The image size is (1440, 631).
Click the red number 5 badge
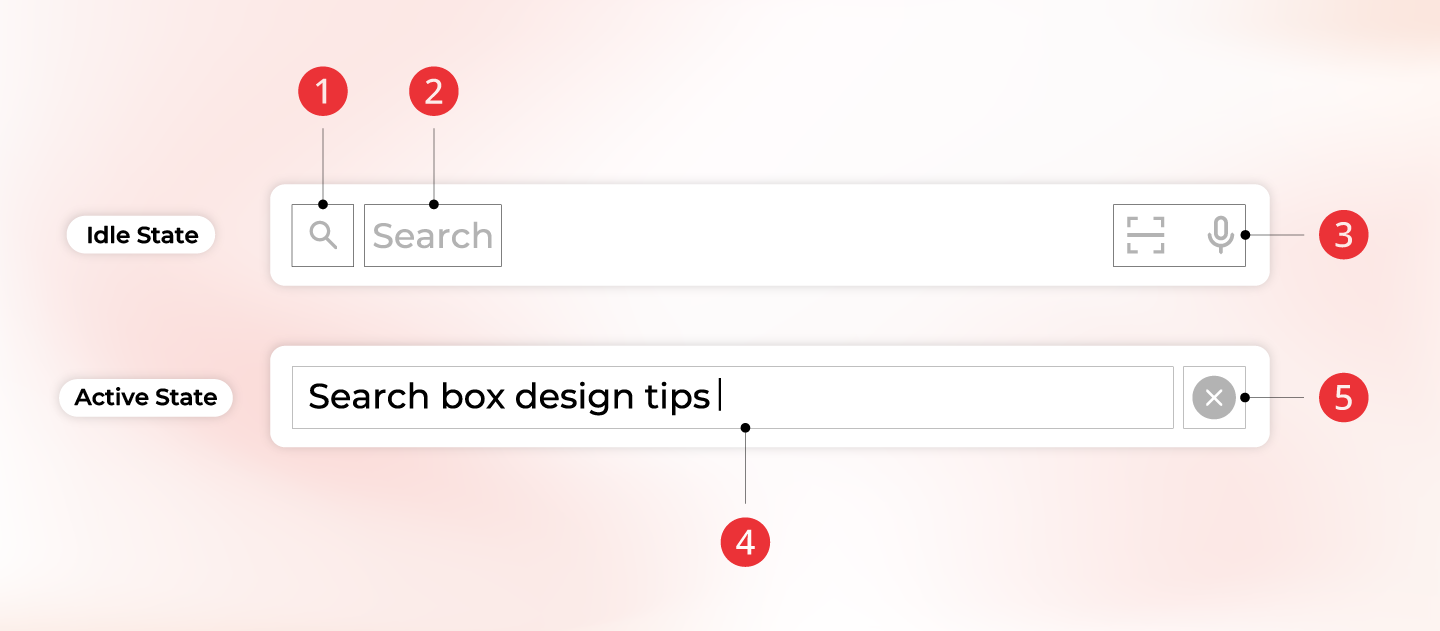(1344, 398)
